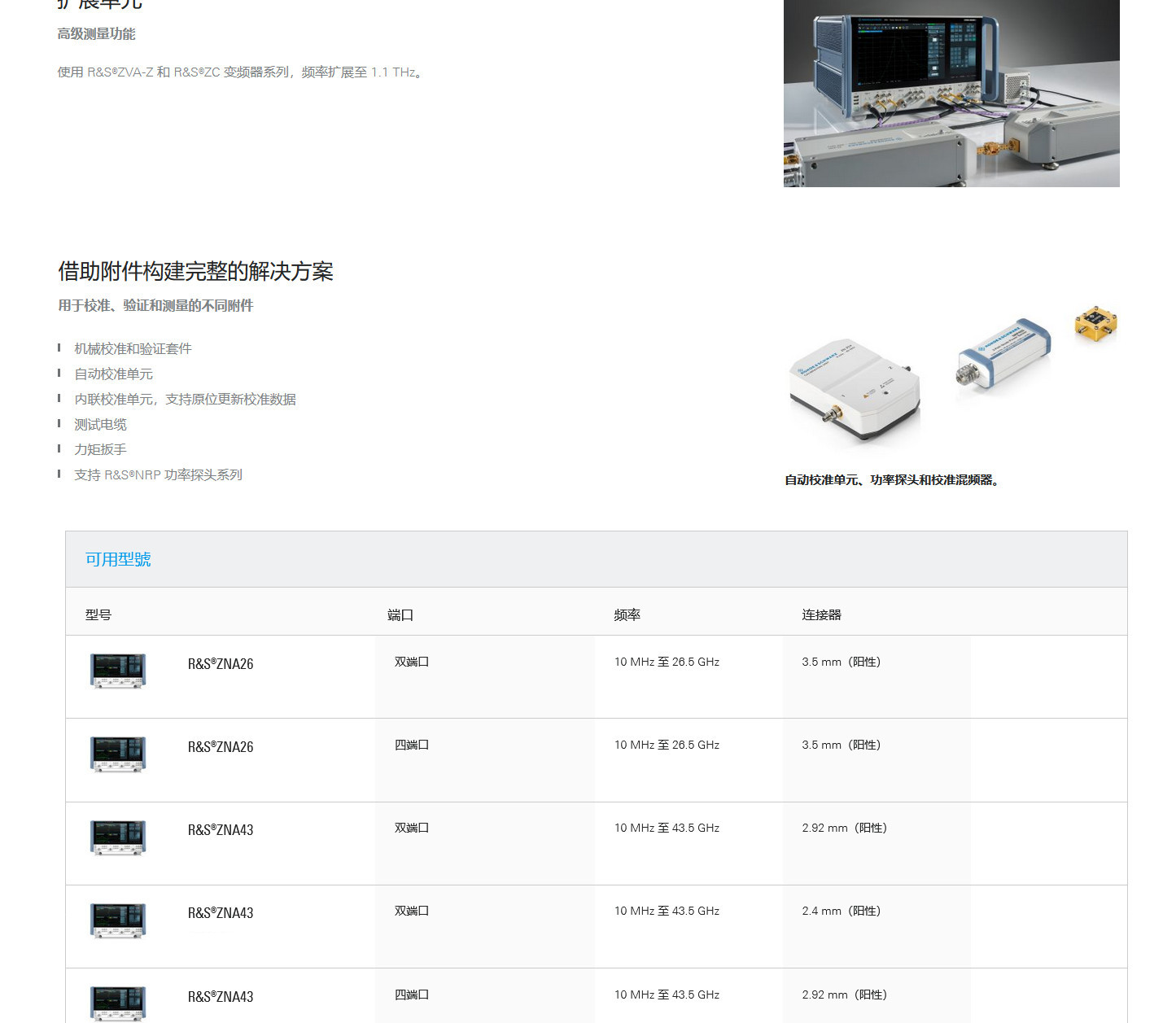The image size is (1176, 1023).
Task: Open thumbnail of ZNA43 with 2.92 mm two-port
Action: [x=118, y=837]
